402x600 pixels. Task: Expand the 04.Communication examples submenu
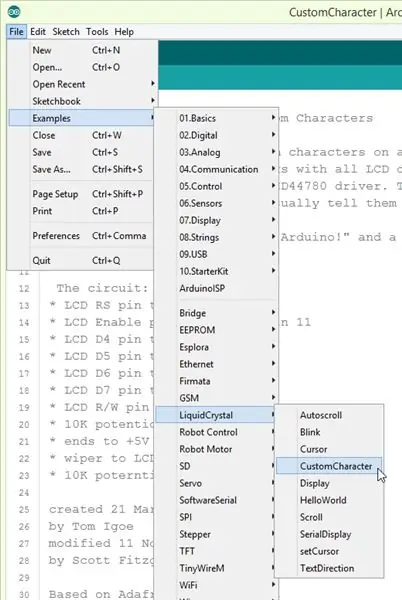pos(216,169)
